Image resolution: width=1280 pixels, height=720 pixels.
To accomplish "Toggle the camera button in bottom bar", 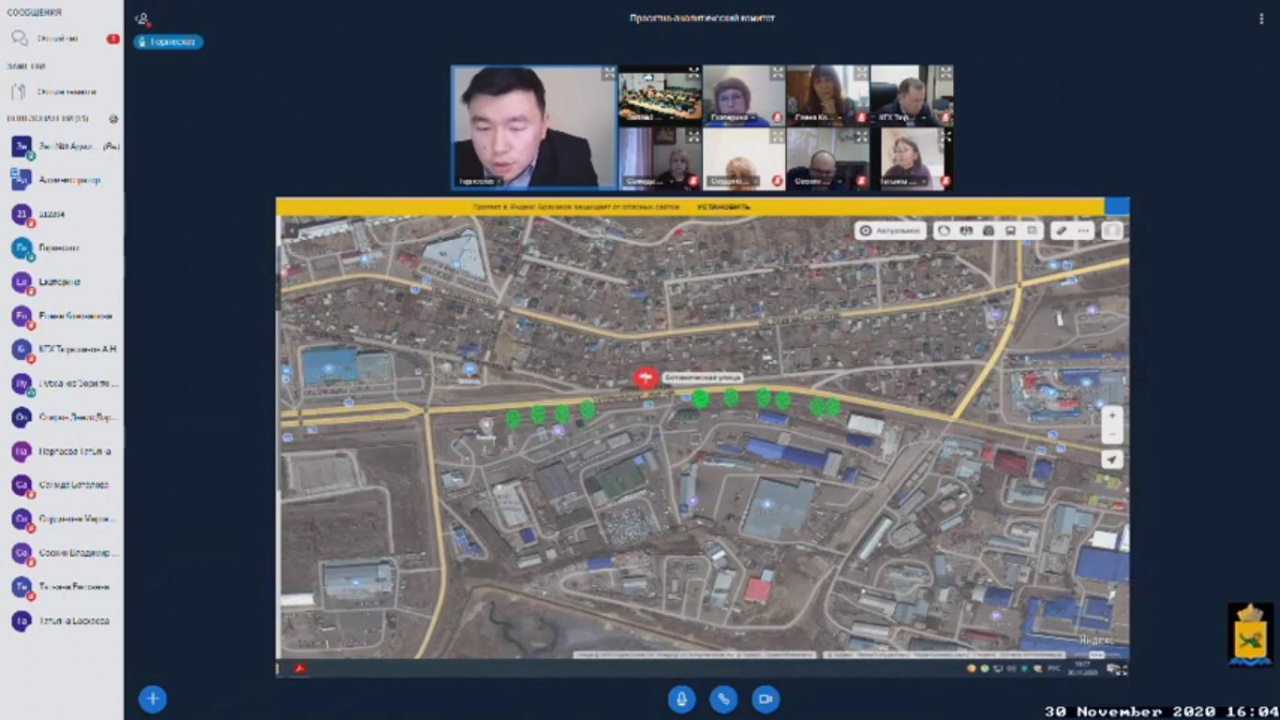I will (765, 699).
